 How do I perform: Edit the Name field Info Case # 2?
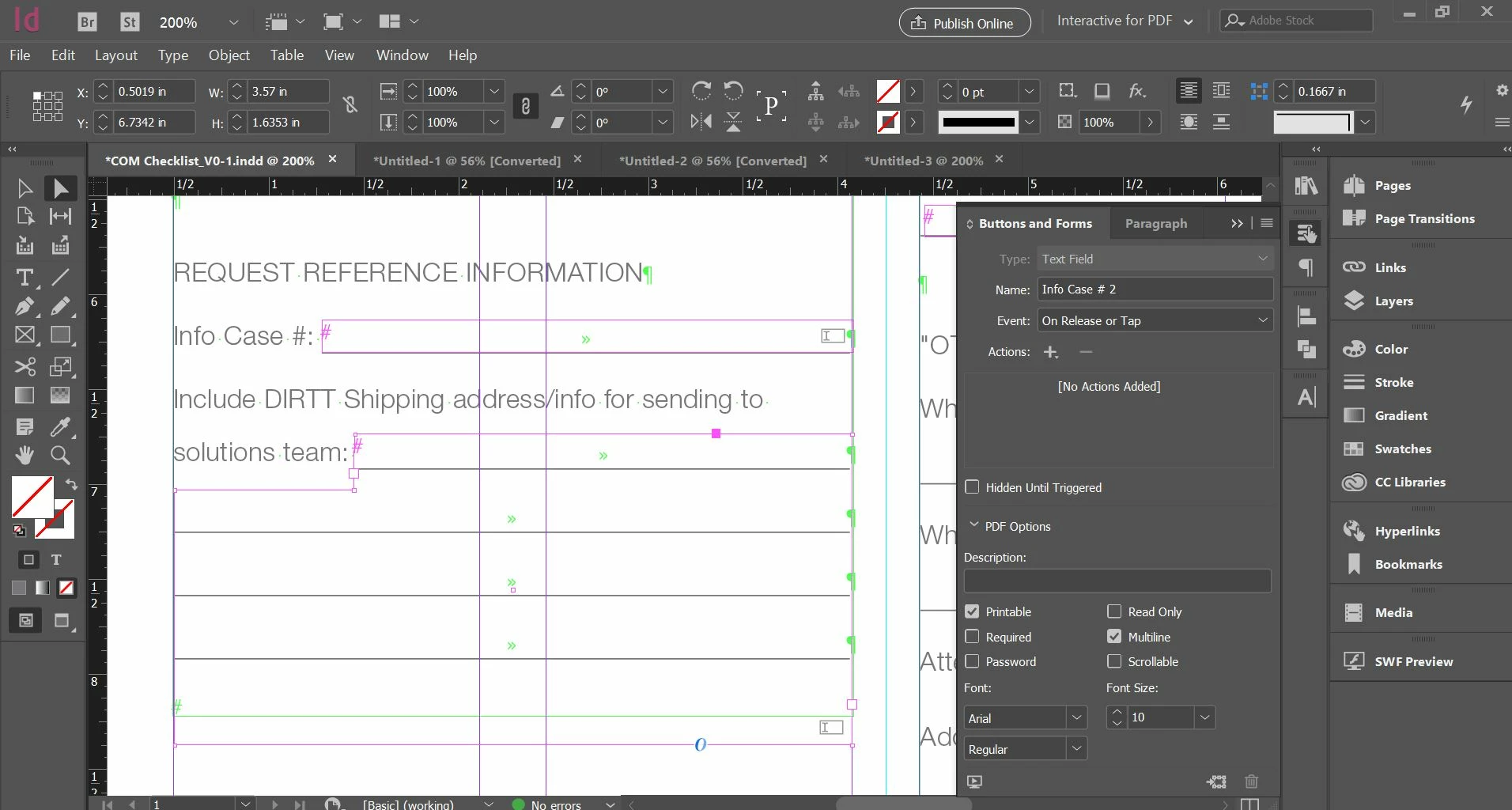click(x=1155, y=290)
